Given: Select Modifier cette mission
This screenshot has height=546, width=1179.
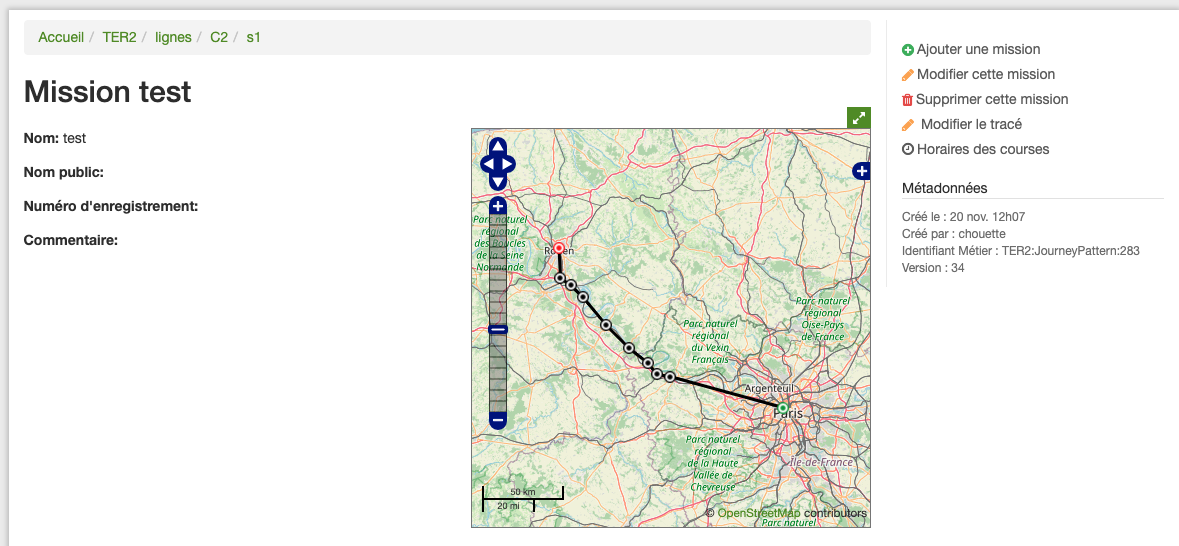Looking at the screenshot, I should (x=985, y=74).
